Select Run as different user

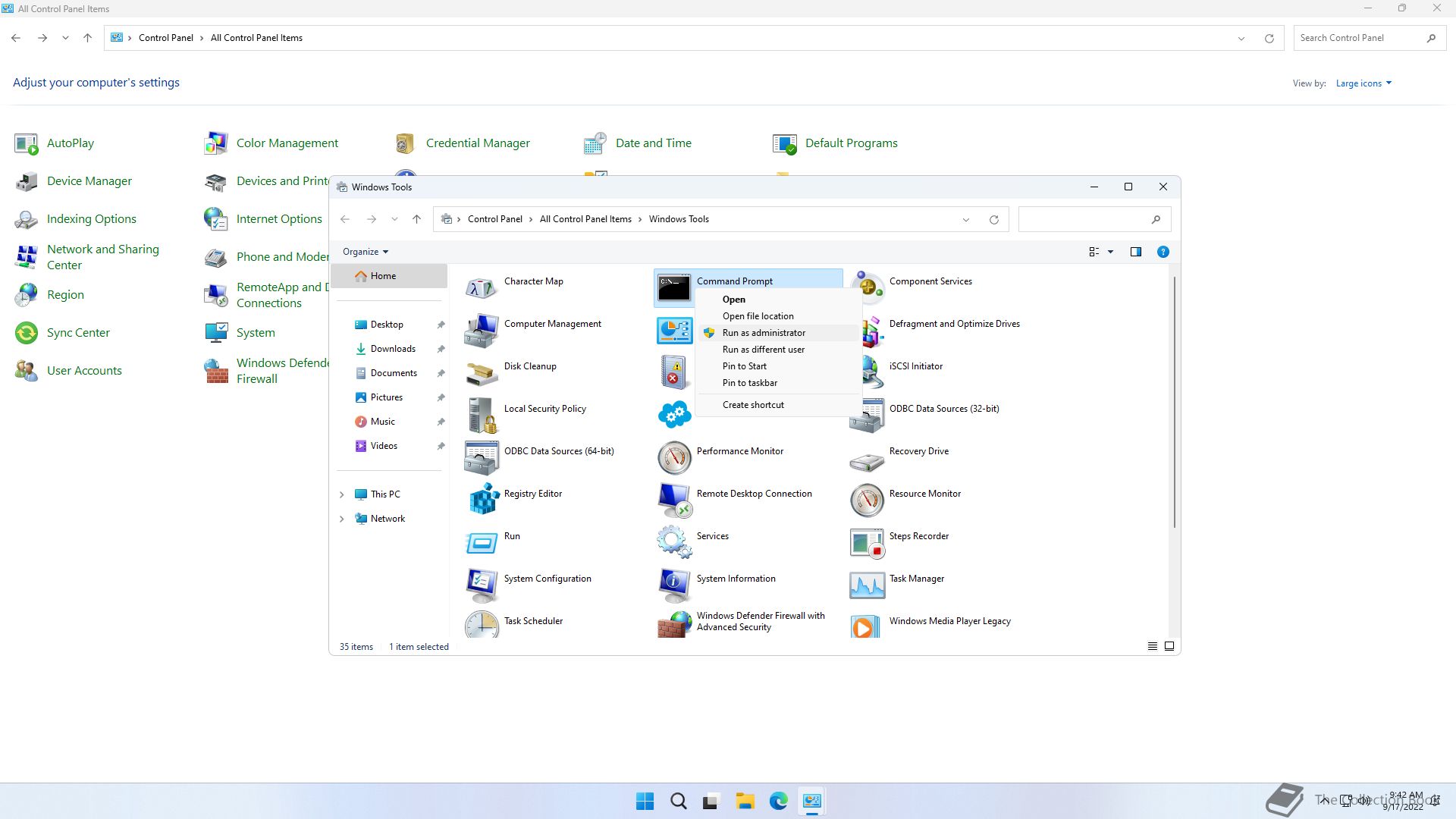click(778, 350)
